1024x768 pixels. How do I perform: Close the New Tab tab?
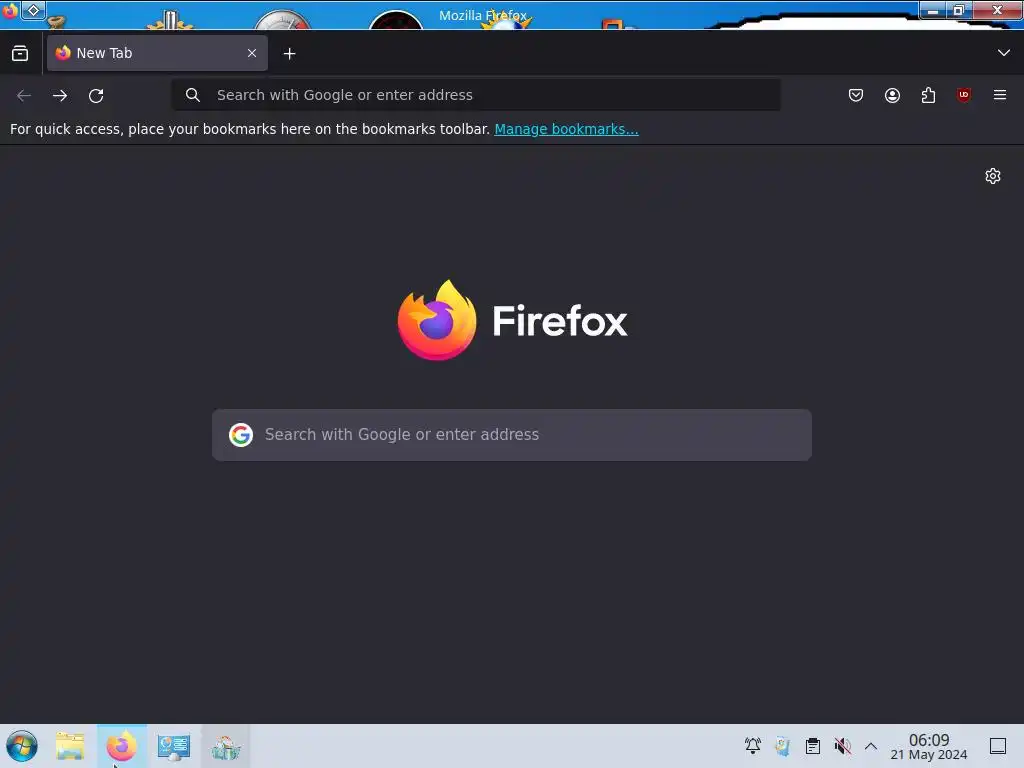point(252,53)
